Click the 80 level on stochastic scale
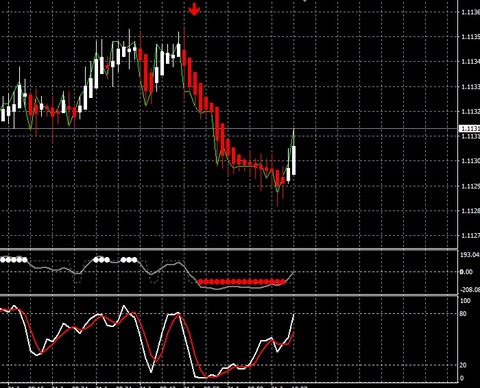 463,314
